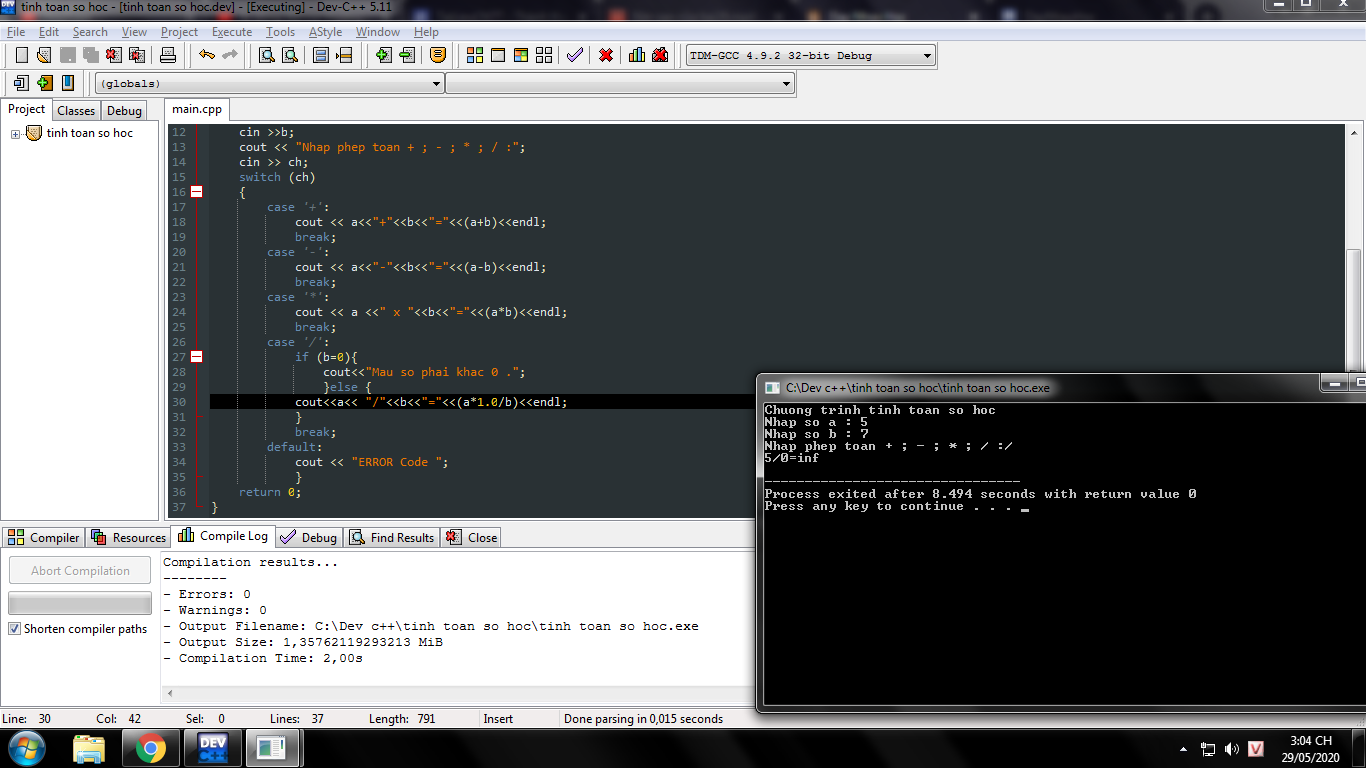Switch to the Classes tab
Screen dimensions: 1366x768
coord(76,111)
